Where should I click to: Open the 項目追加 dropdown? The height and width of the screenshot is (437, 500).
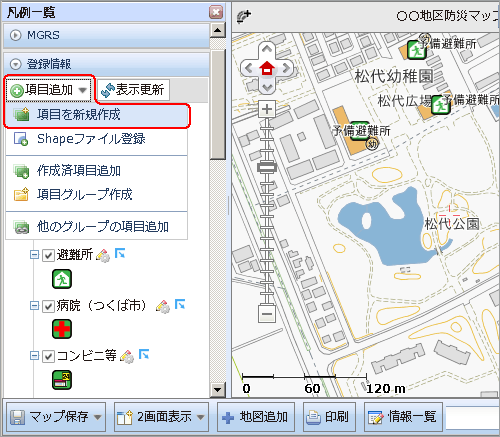click(x=49, y=90)
